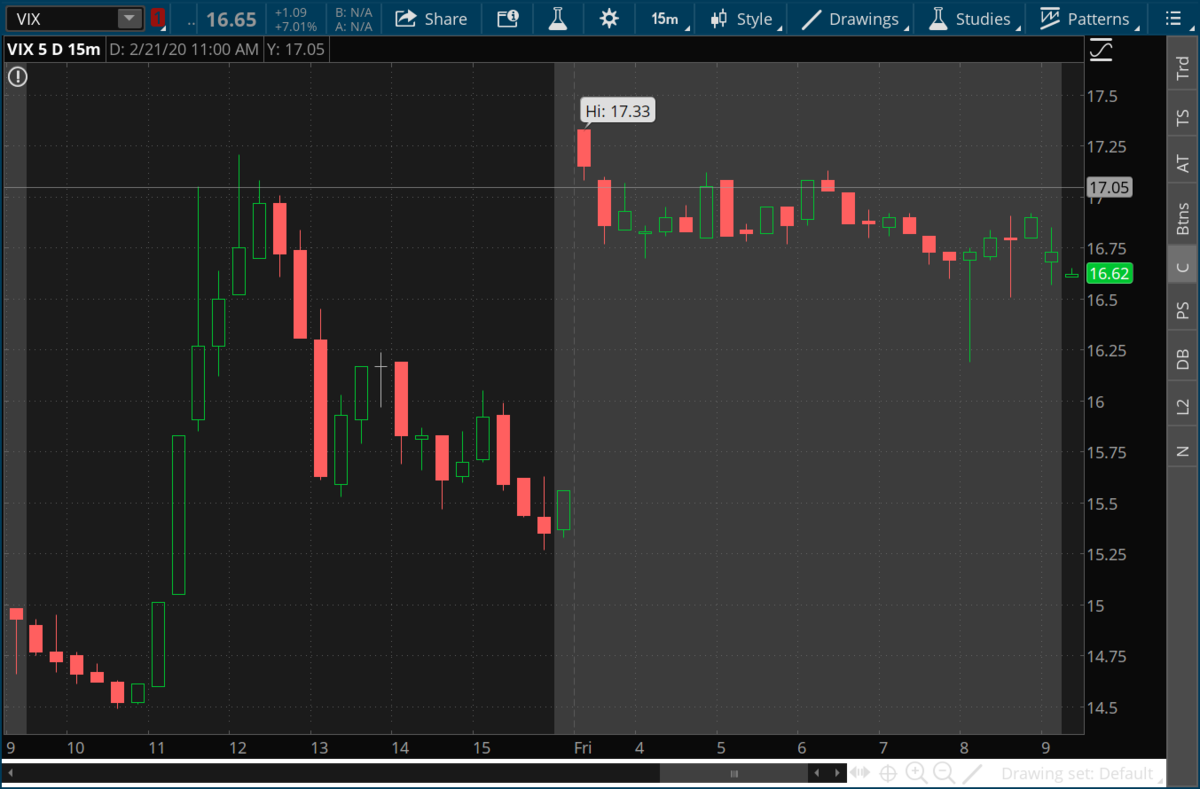Viewport: 1200px width, 789px height.
Task: Click the zoom out magnifier
Action: coord(944,773)
